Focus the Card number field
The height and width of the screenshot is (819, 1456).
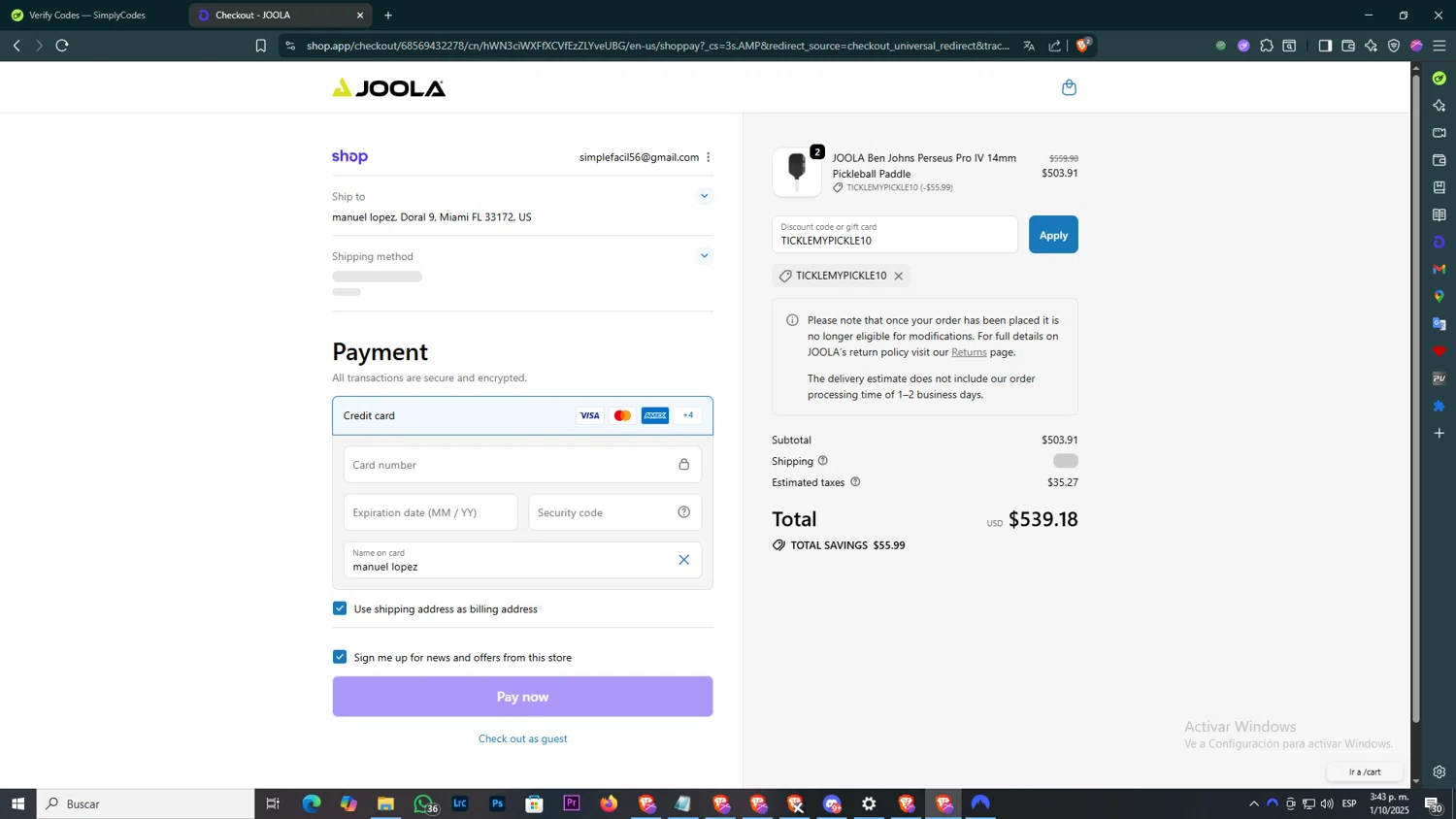[x=522, y=465]
